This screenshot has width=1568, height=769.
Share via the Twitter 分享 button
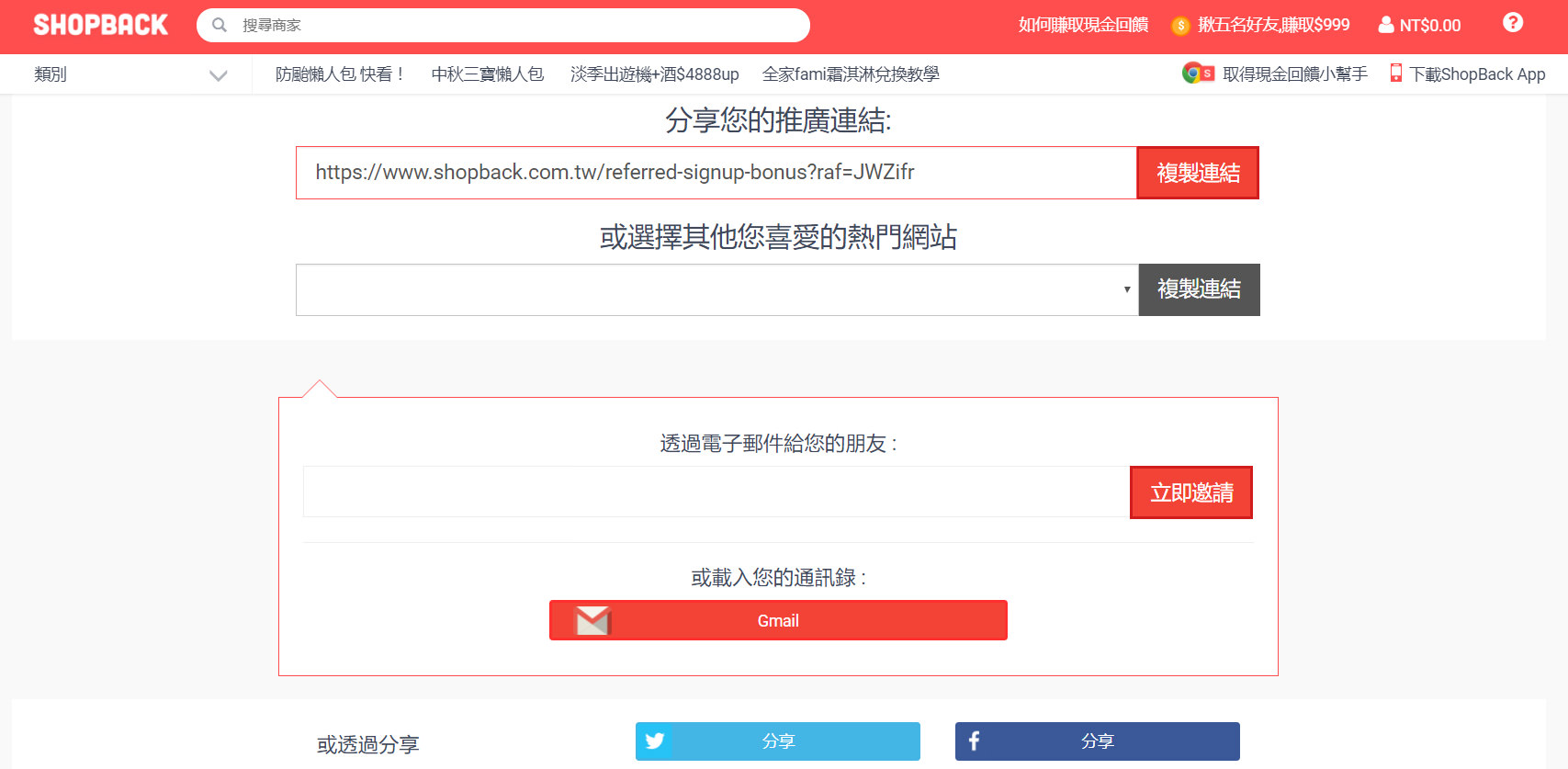coord(778,741)
